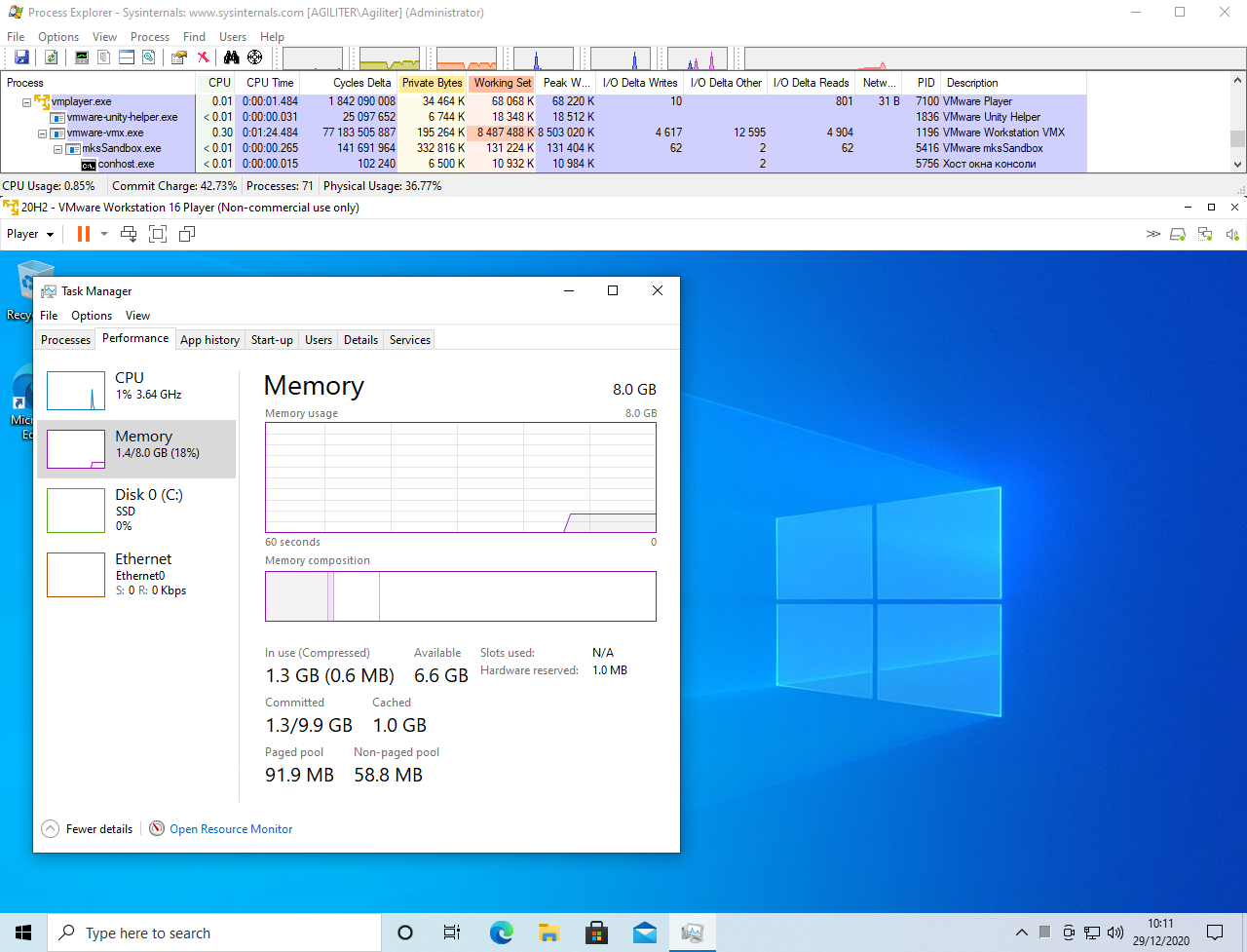
Task: Select Ethernet in performance sidebar
Action: point(136,574)
